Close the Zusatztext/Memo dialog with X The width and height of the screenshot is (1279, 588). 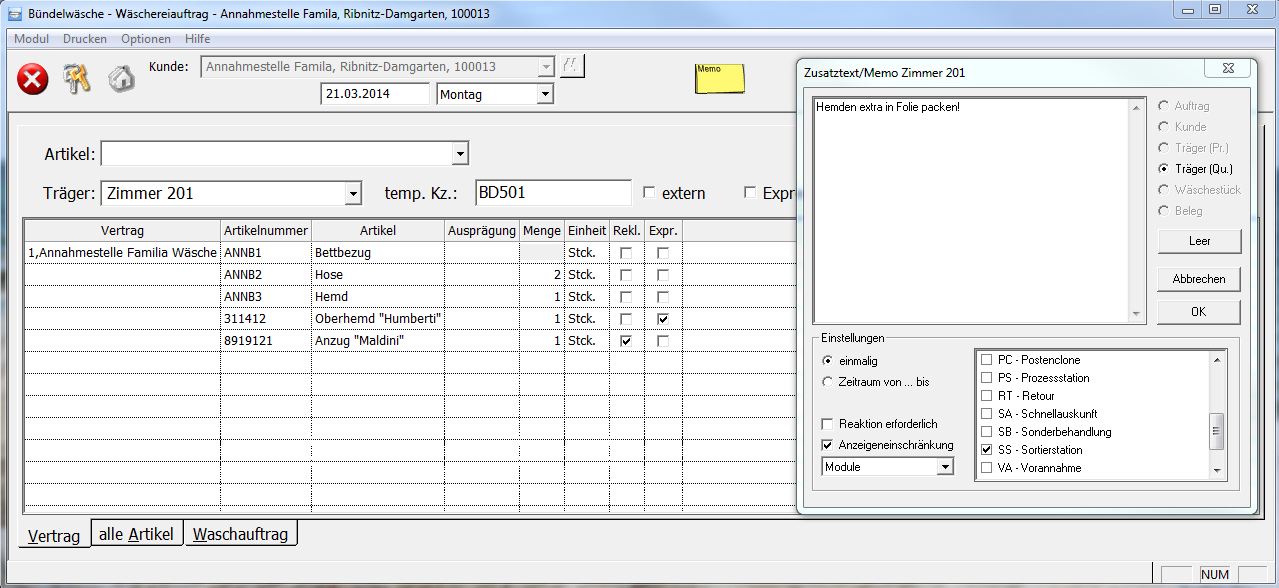pyautogui.click(x=1226, y=68)
